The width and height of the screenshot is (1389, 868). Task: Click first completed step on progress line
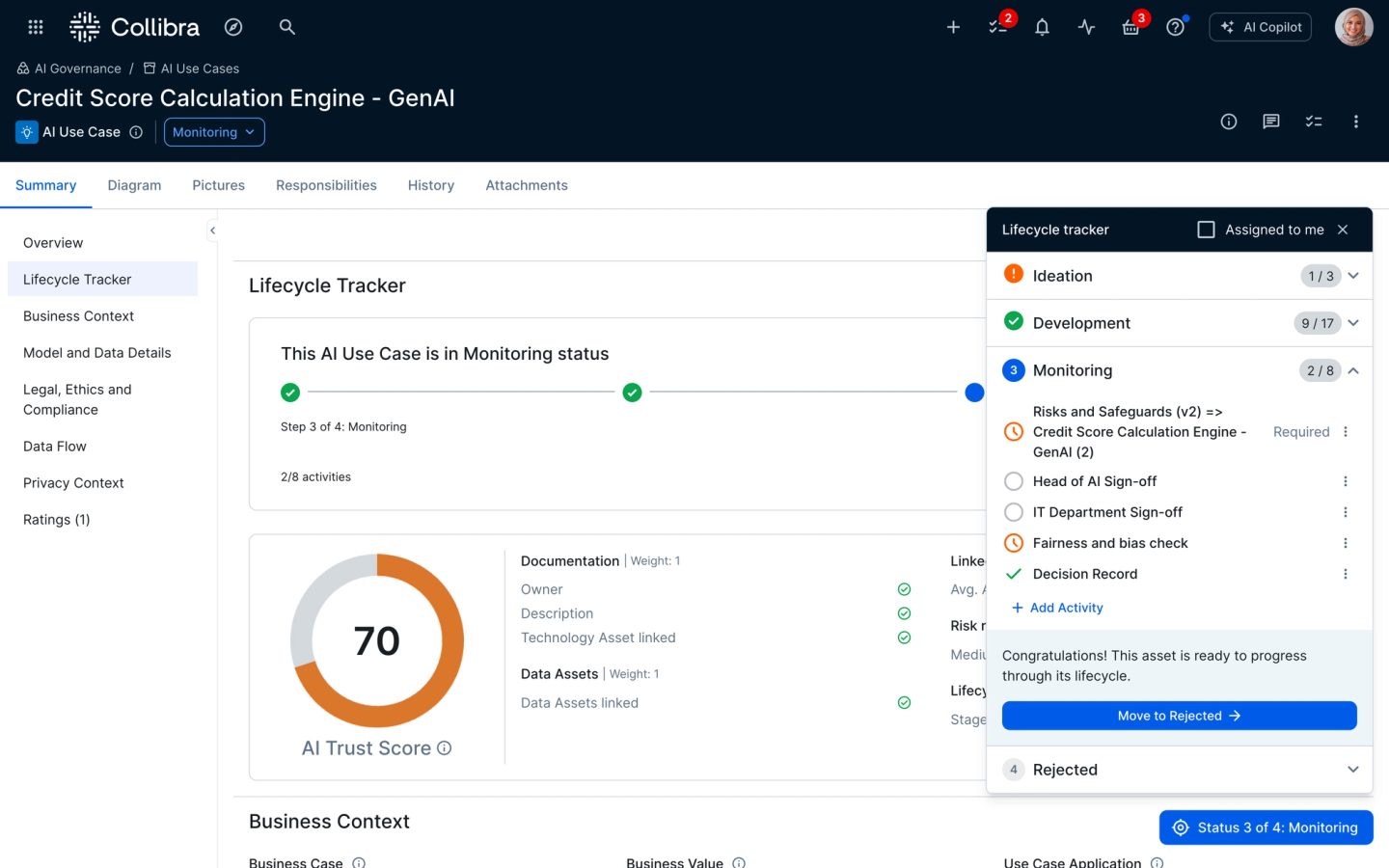point(290,393)
